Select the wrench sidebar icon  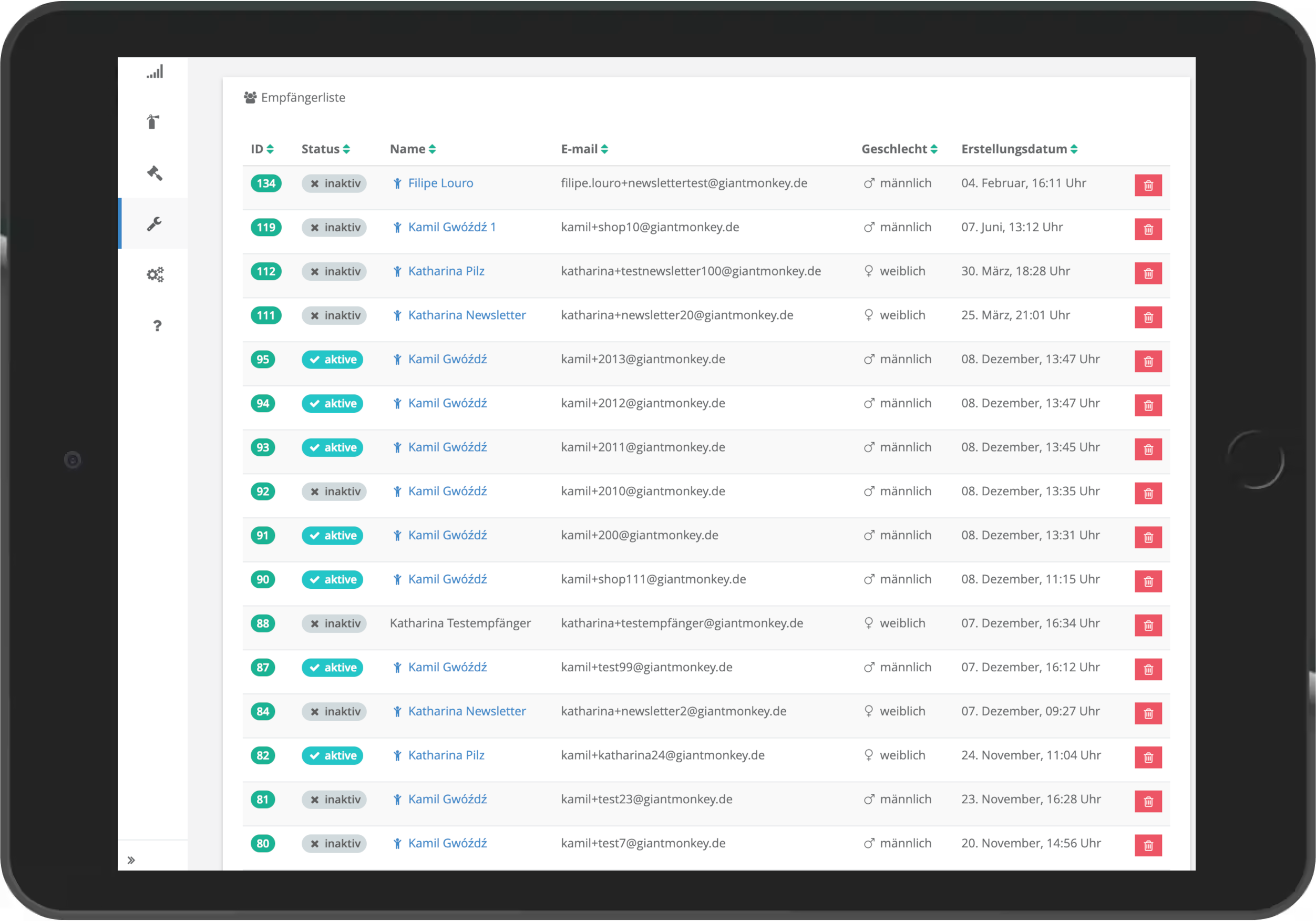(154, 223)
